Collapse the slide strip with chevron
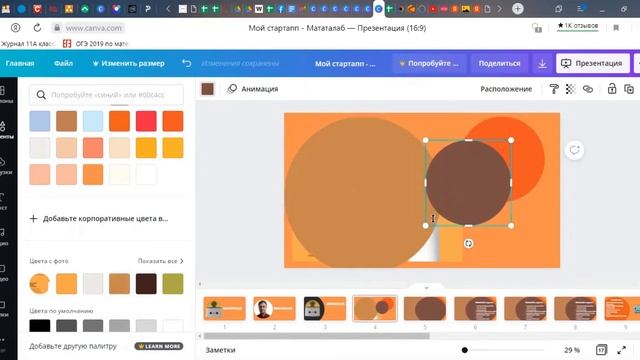Screen dimensions: 640x360 point(426,288)
